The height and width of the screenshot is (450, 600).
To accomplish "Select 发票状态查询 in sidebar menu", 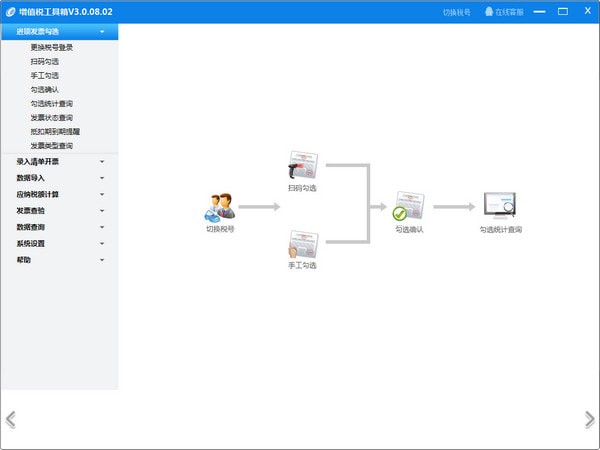I will click(52, 118).
